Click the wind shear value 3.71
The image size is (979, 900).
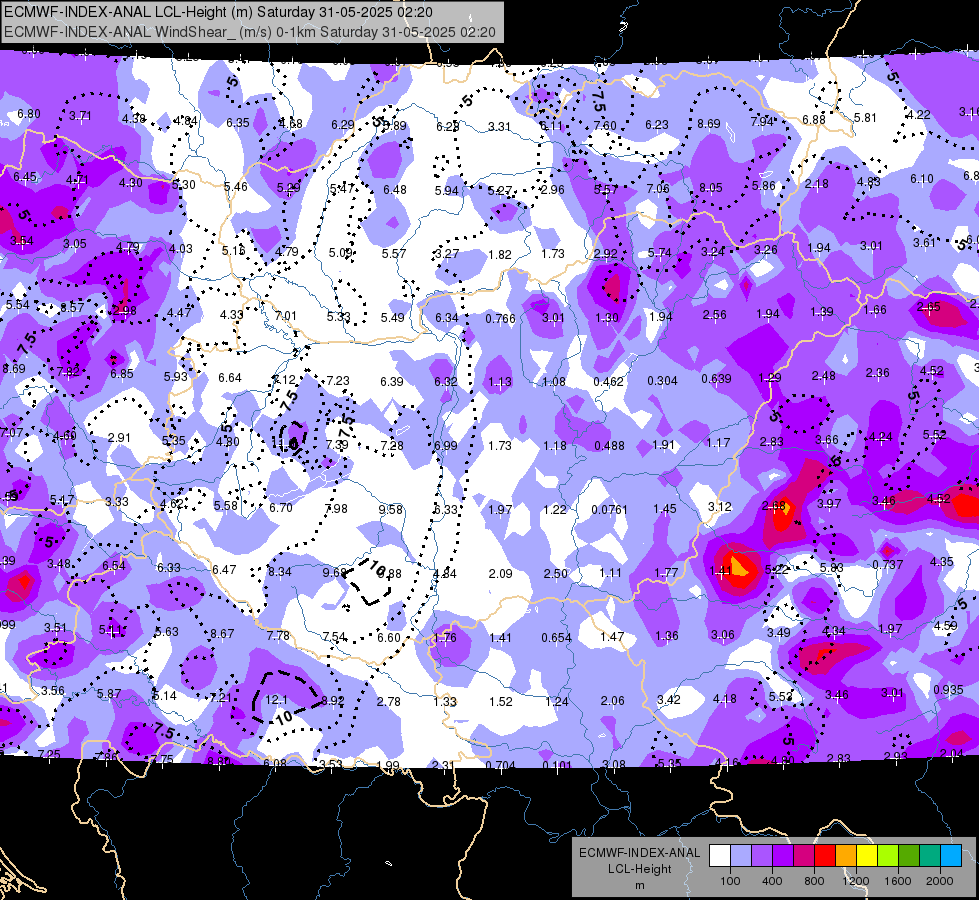80,116
